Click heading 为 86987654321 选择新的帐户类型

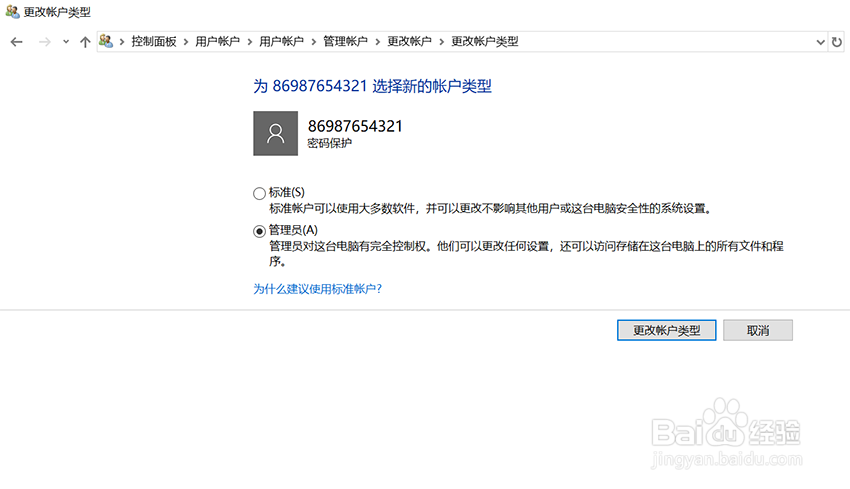click(x=372, y=86)
